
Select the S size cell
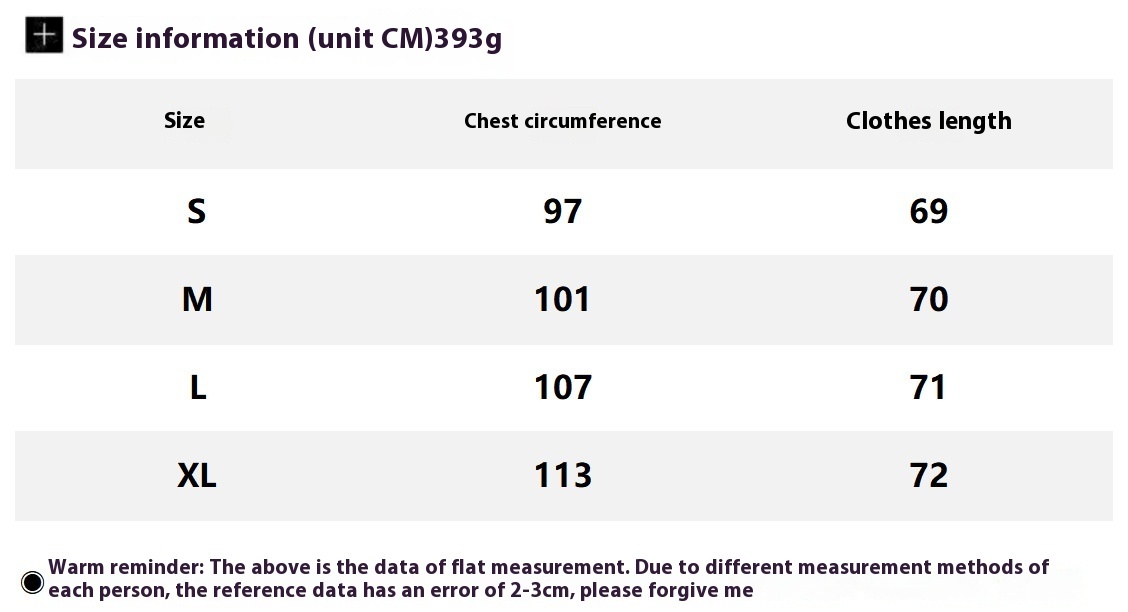(x=197, y=211)
